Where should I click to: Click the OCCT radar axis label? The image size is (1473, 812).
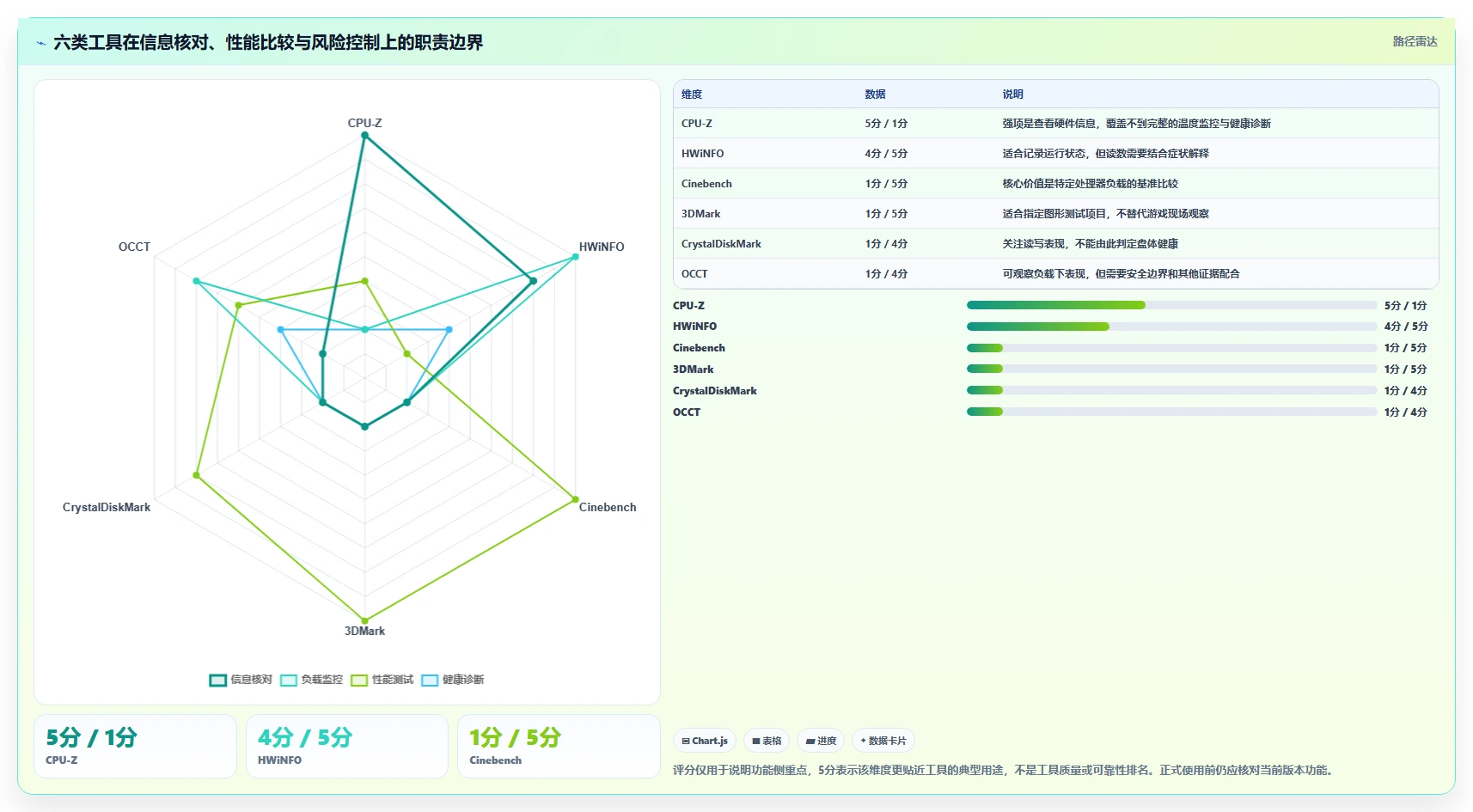(134, 247)
